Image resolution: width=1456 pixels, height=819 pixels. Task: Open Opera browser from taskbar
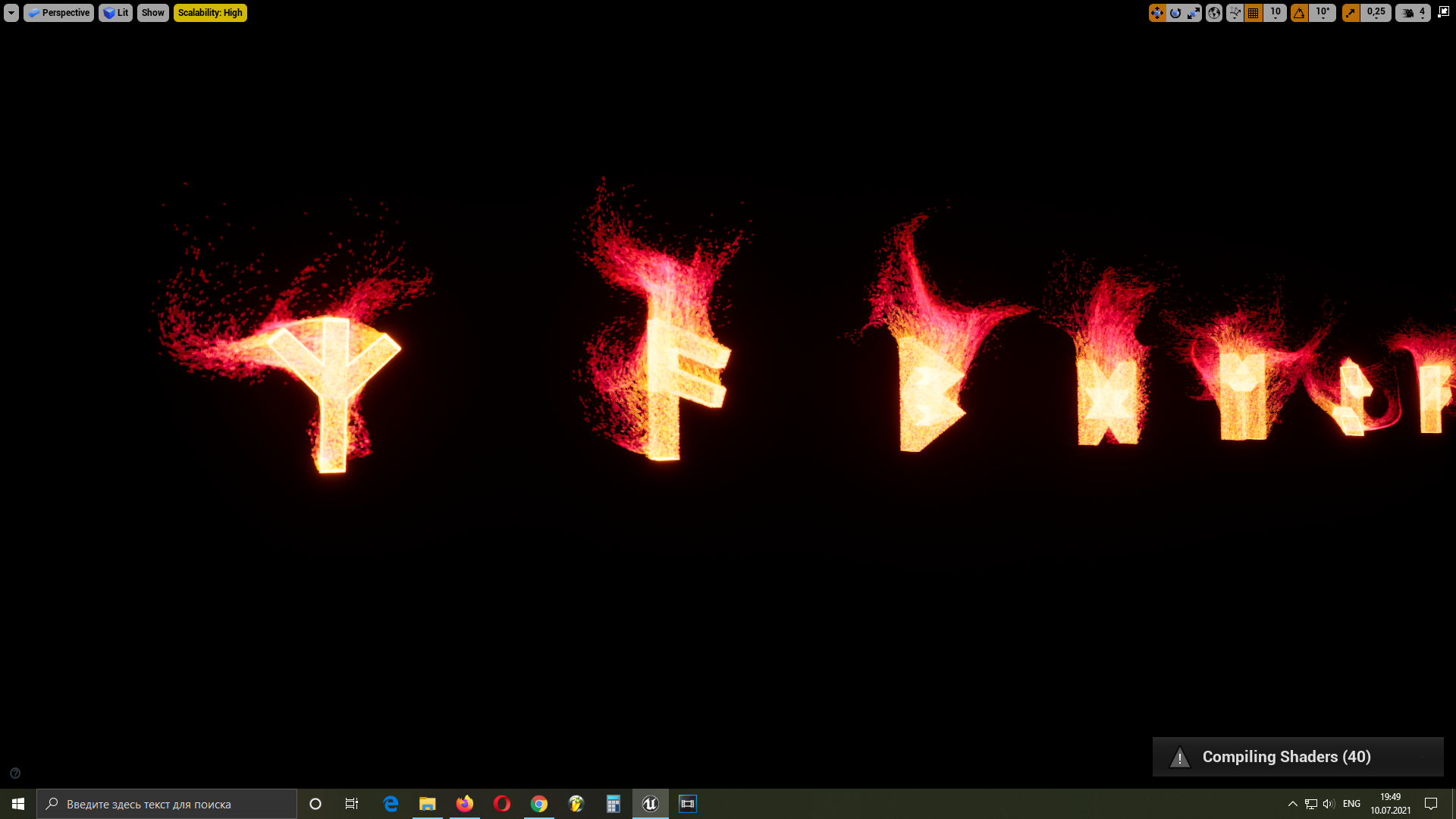(x=502, y=804)
